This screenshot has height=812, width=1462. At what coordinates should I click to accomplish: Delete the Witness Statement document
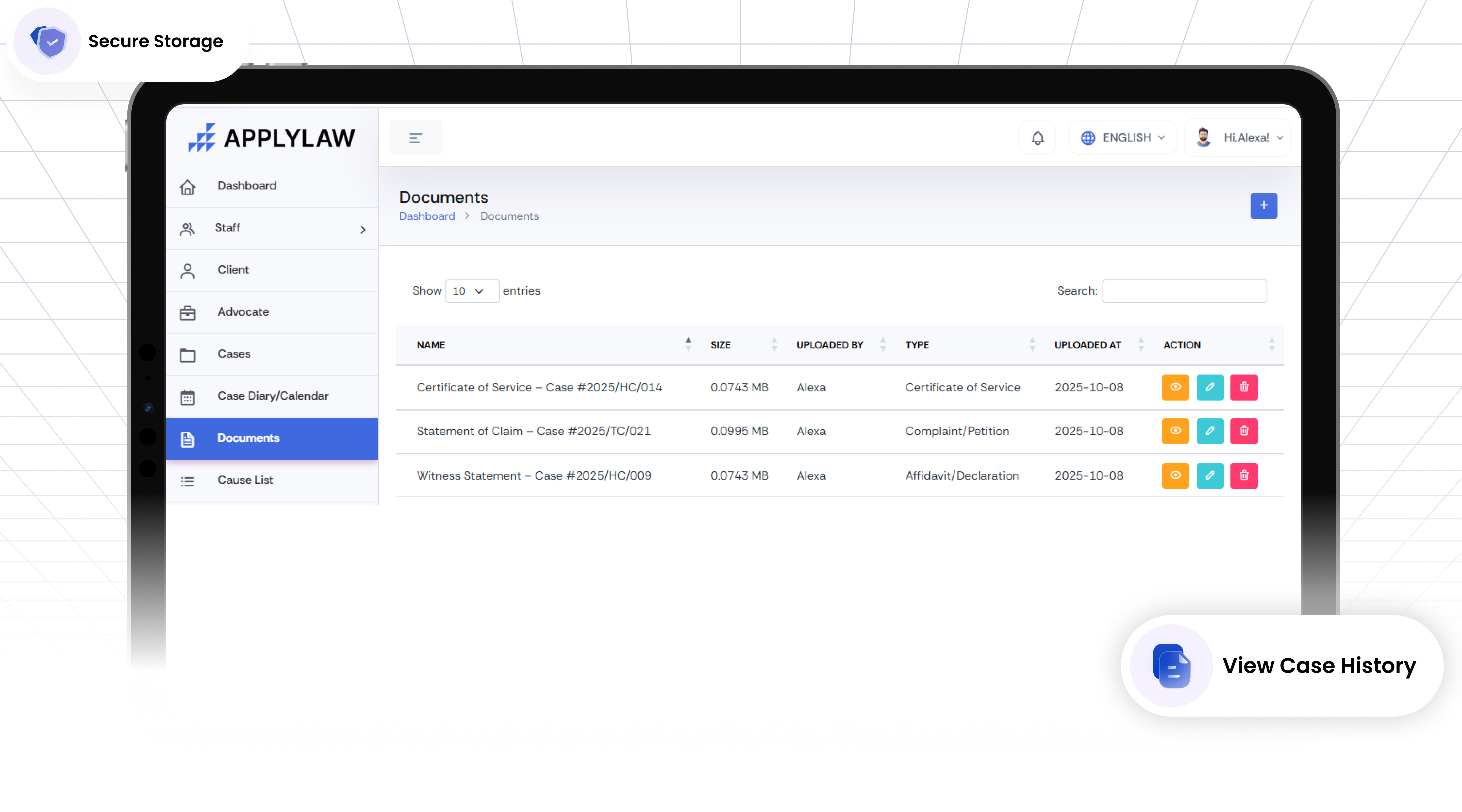pos(1243,476)
